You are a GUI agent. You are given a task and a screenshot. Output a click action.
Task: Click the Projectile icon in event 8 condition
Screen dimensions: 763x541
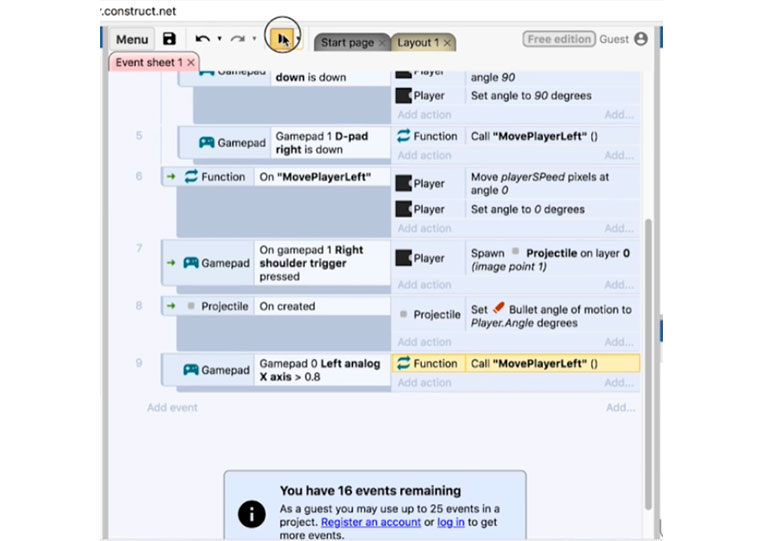tap(191, 306)
